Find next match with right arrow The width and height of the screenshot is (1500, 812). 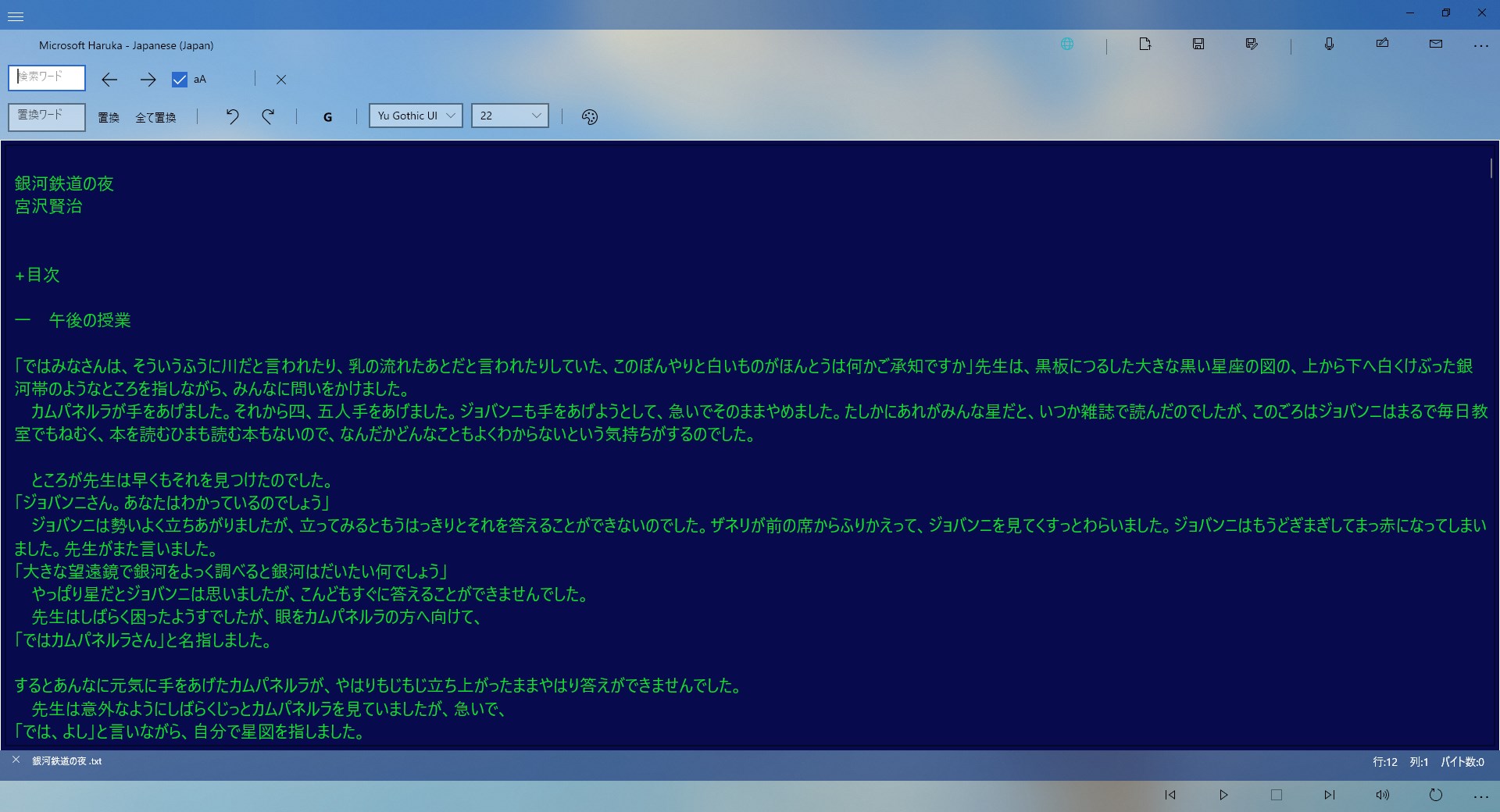[148, 80]
